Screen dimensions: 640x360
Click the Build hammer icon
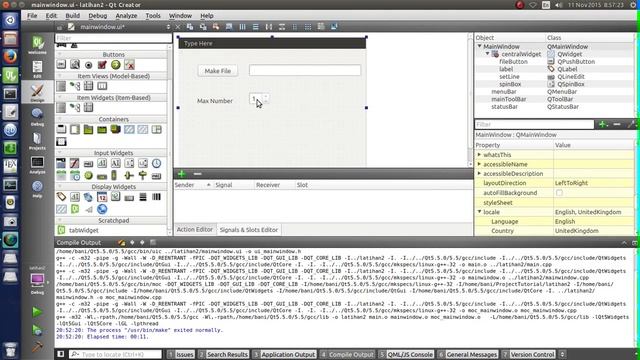(x=37, y=347)
